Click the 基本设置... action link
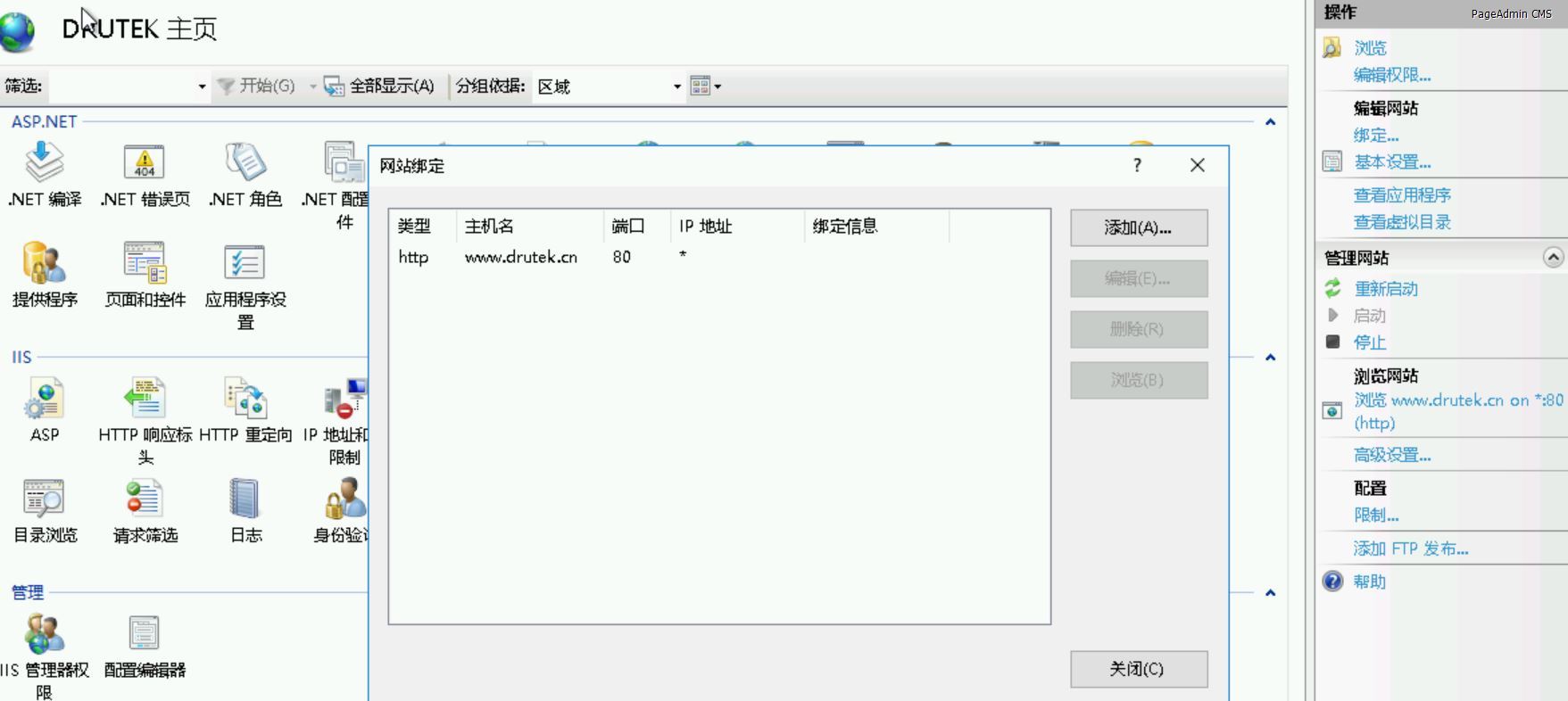 point(1392,162)
